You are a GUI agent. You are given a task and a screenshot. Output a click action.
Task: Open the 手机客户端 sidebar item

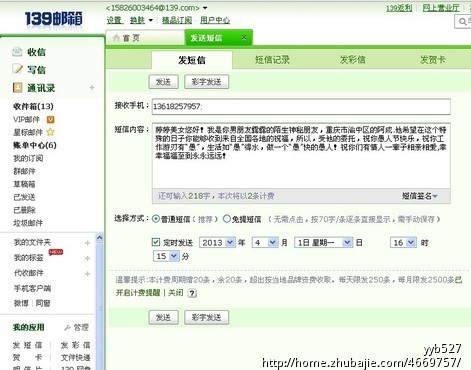32,288
